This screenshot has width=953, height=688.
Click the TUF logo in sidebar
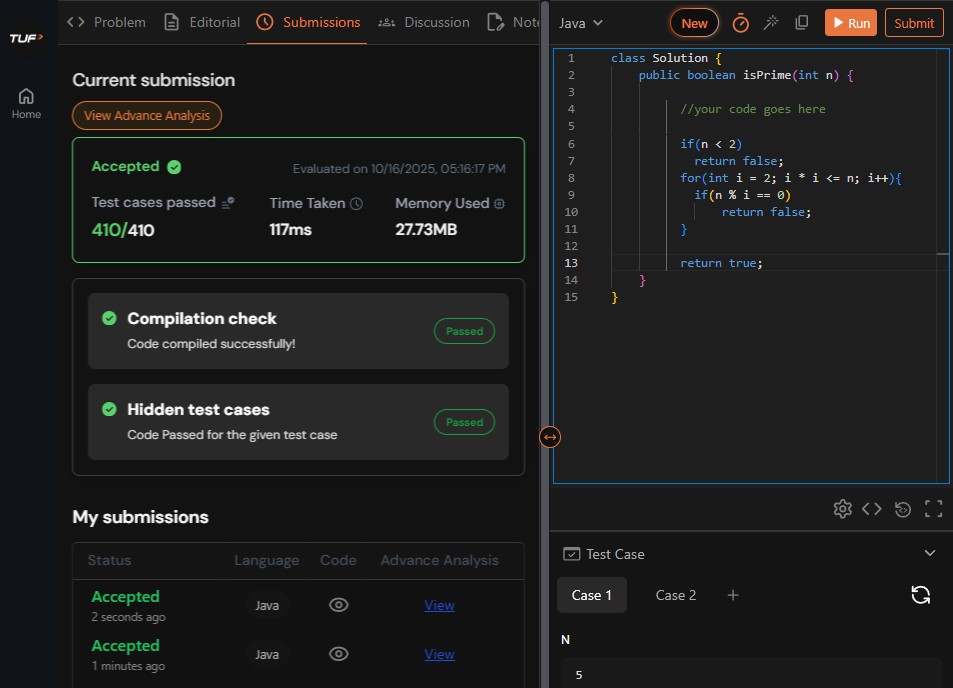click(26, 38)
